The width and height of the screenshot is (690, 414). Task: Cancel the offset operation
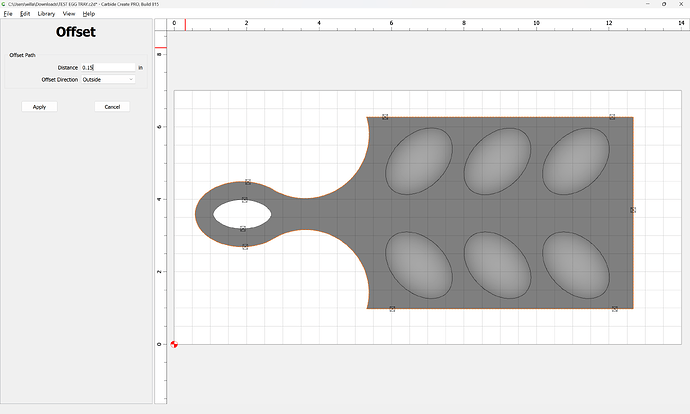(112, 107)
